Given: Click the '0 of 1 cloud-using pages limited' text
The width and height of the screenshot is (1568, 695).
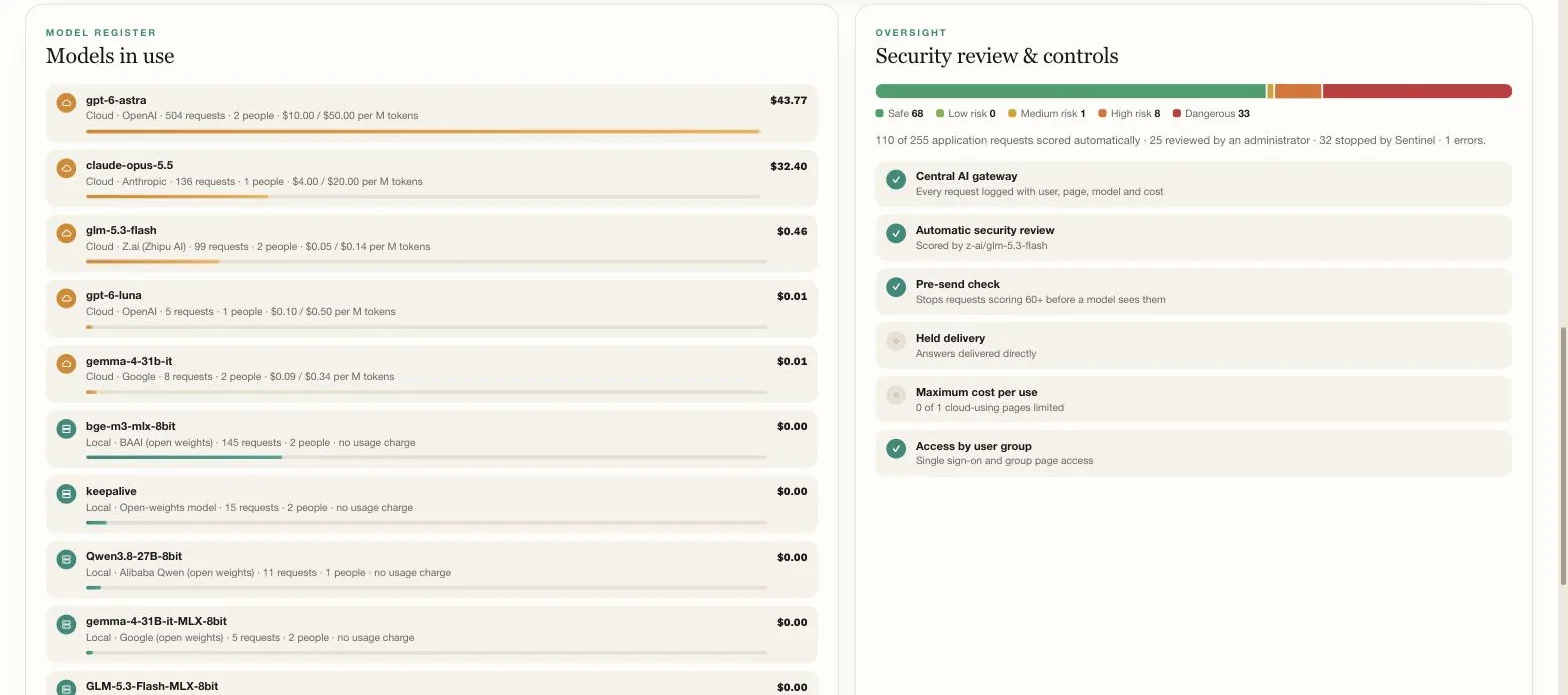Looking at the screenshot, I should click(x=989, y=407).
